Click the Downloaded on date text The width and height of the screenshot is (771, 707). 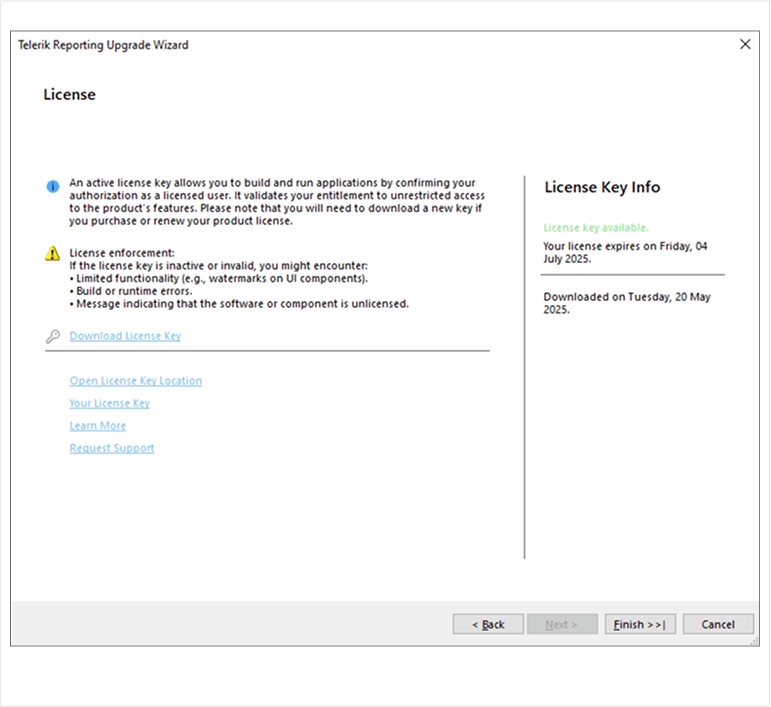(625, 303)
